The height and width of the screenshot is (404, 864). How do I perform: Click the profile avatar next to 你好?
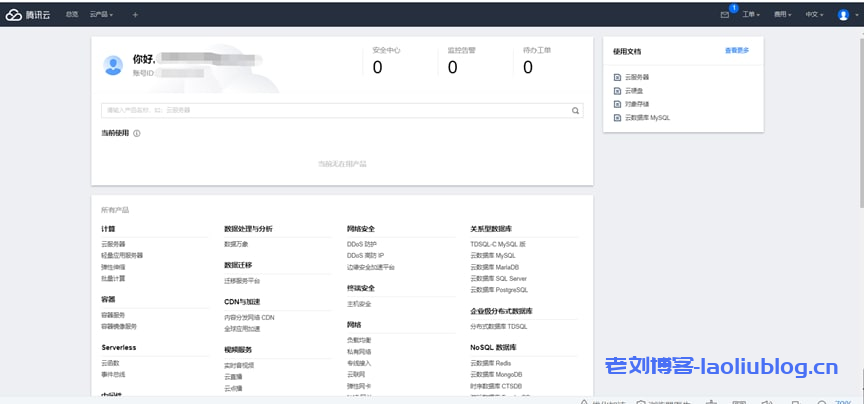[113, 66]
